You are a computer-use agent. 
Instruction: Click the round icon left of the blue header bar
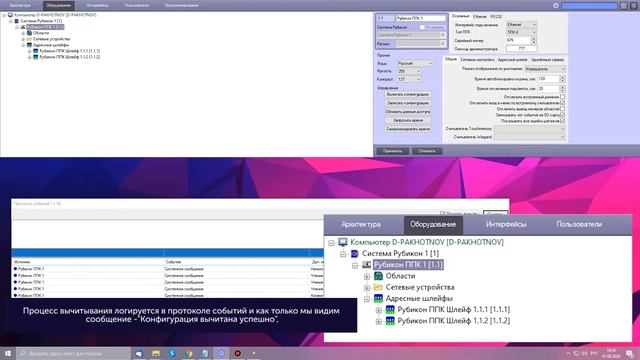point(556,6)
